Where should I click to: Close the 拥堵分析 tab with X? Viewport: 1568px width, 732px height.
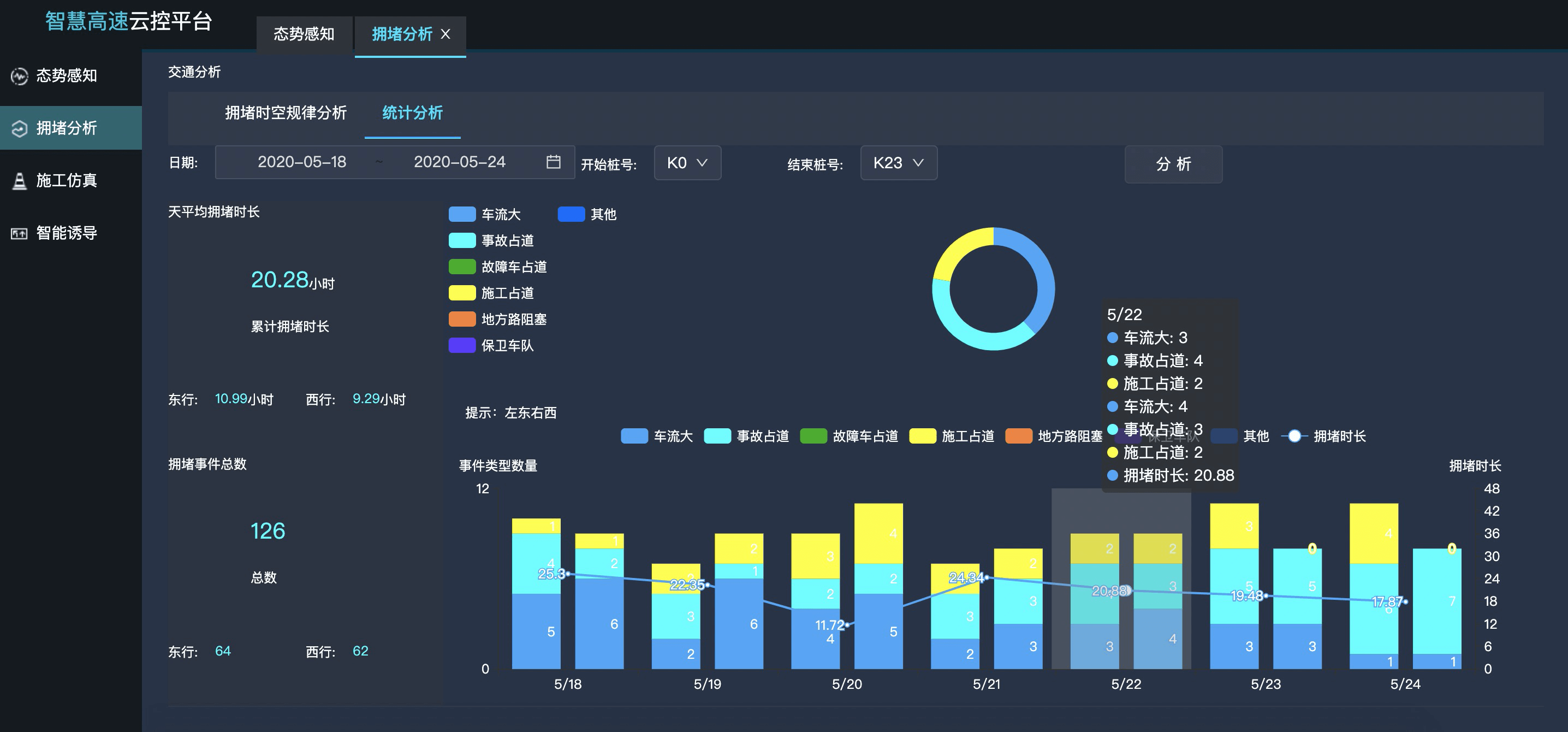tap(446, 34)
